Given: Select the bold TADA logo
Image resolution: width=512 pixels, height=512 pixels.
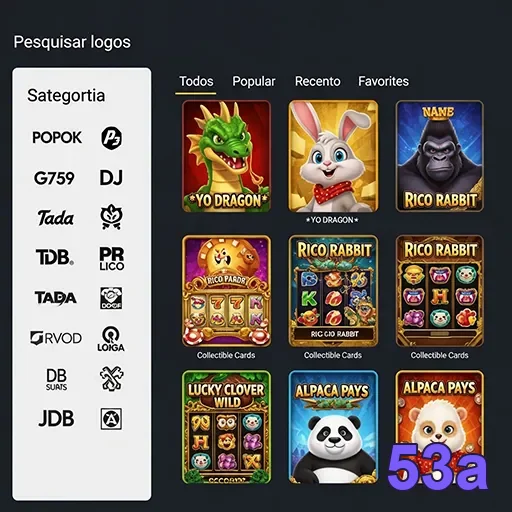Looking at the screenshot, I should click(56, 298).
